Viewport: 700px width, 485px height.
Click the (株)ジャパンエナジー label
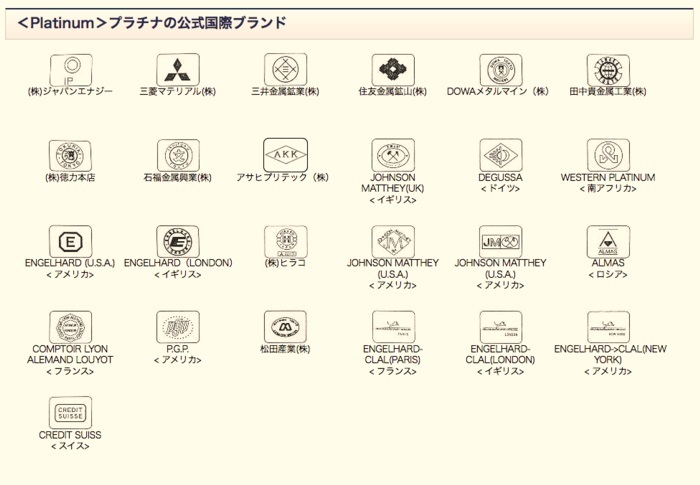coord(70,92)
